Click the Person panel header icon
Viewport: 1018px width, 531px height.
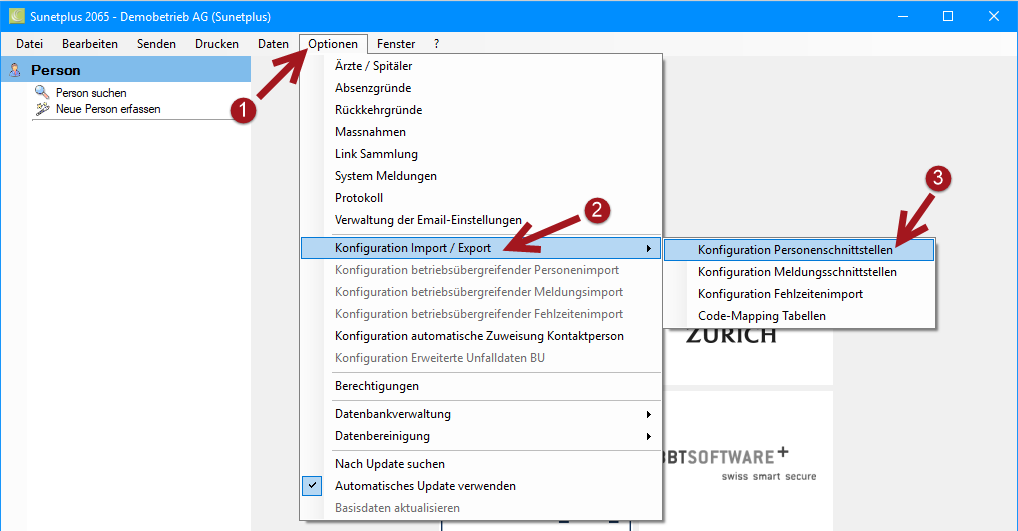(x=14, y=70)
